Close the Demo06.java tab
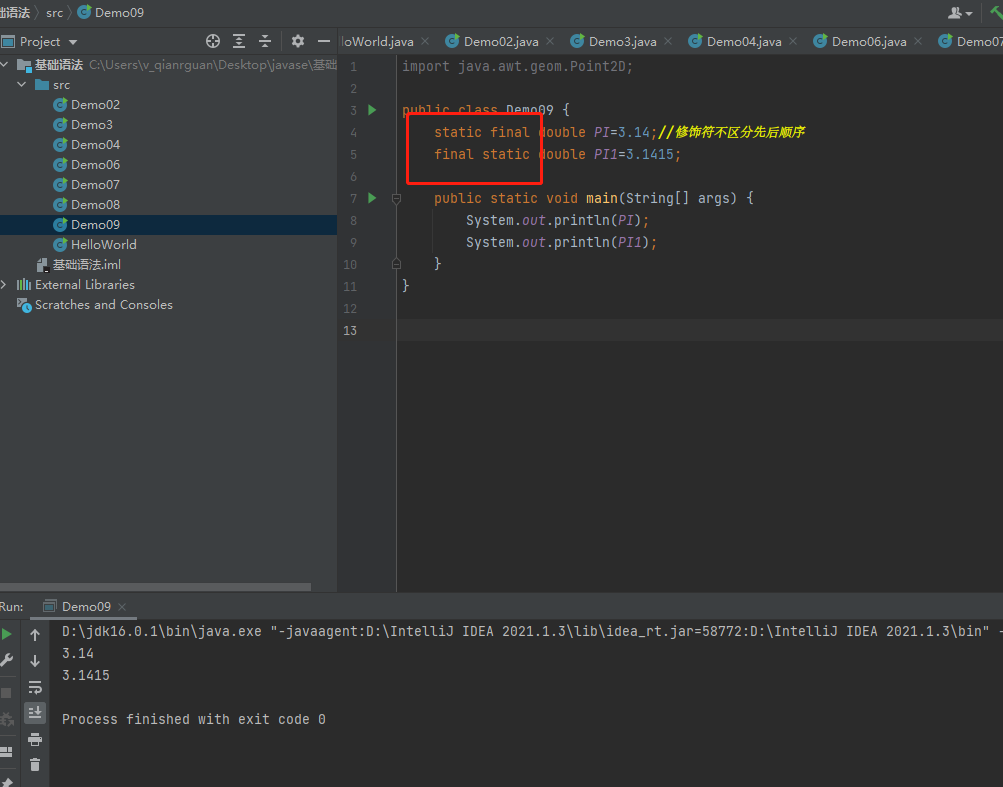Viewport: 1003px width, 787px height. point(918,42)
